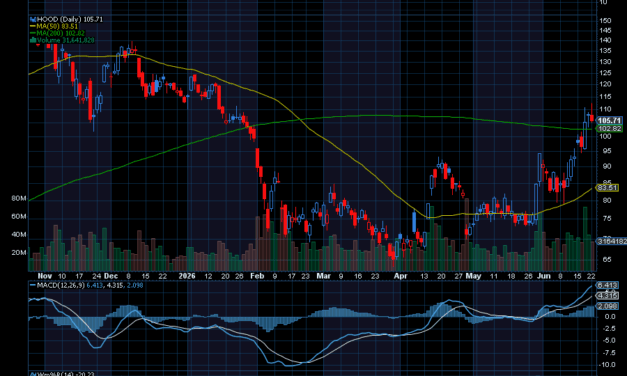Click the green 102.82 tag on price axis

coord(609,128)
